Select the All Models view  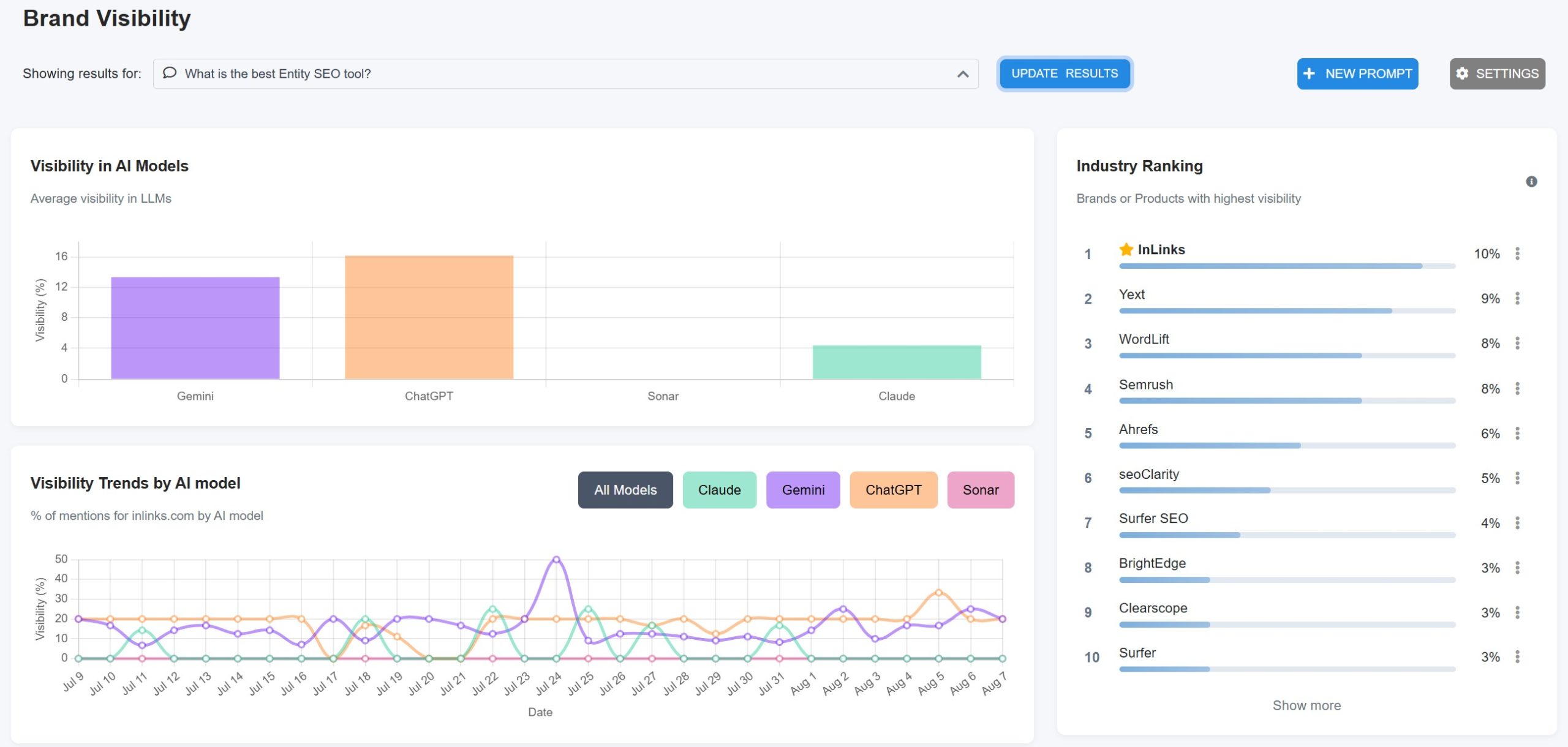coord(625,489)
